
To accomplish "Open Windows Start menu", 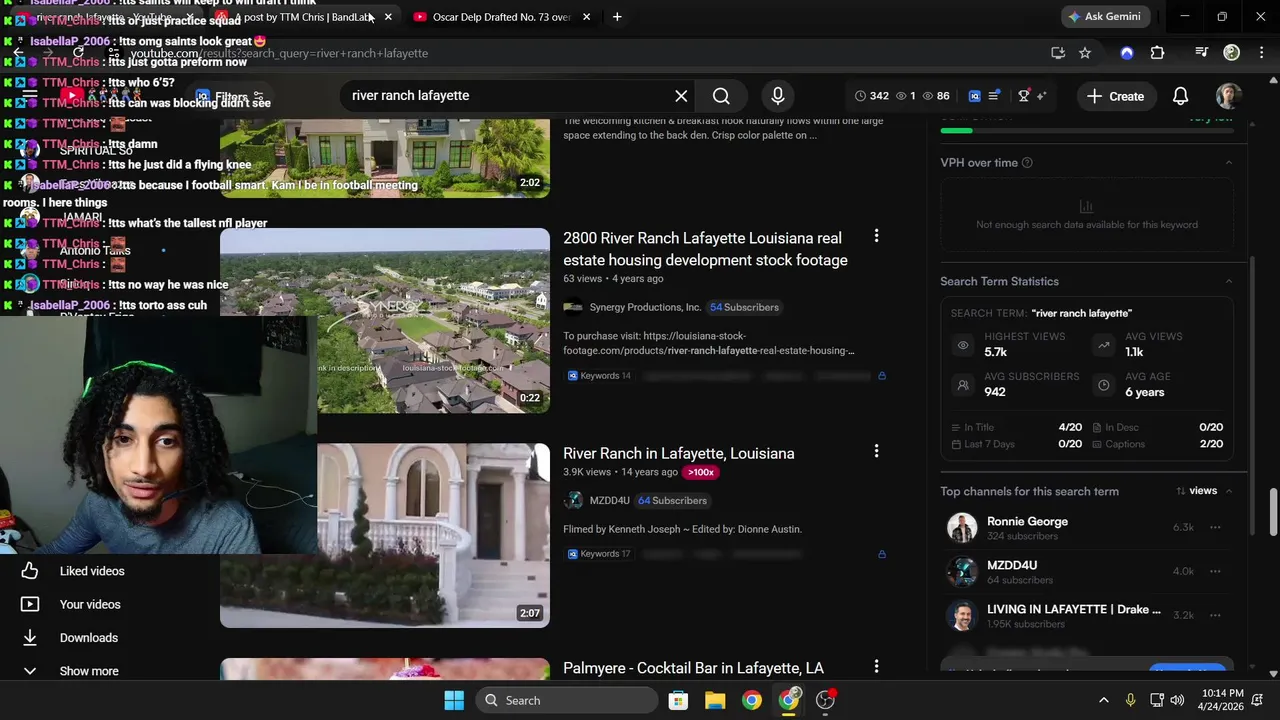I will pos(454,700).
